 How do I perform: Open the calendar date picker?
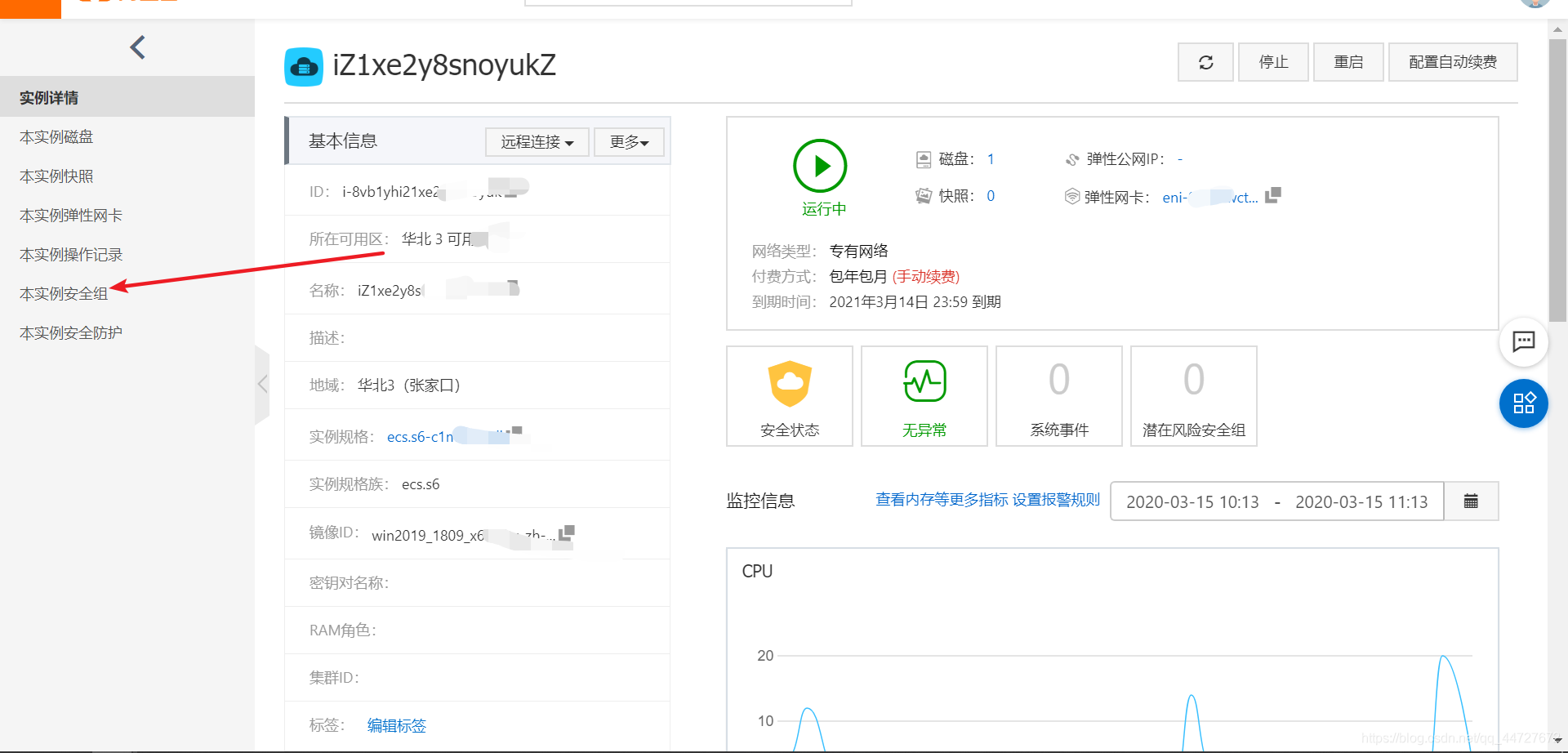(1471, 501)
